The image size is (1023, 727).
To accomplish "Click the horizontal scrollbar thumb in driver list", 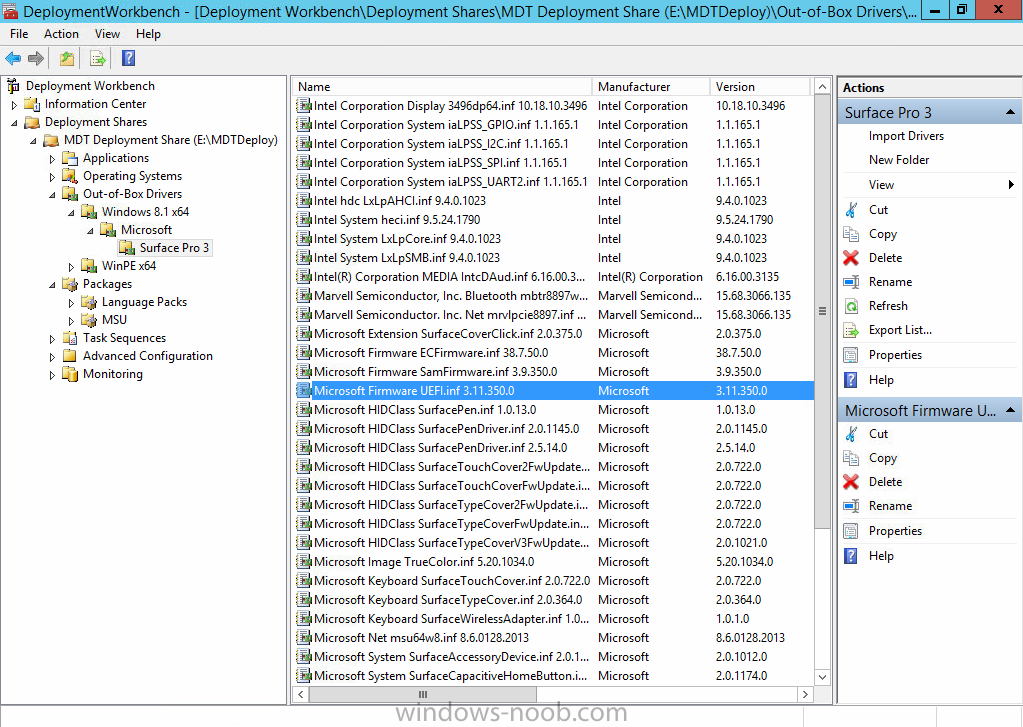I will pos(423,694).
